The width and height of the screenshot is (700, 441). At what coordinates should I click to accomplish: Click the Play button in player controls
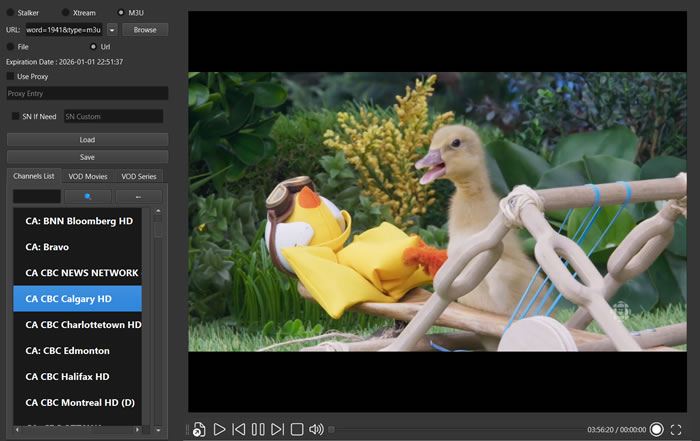(220, 429)
